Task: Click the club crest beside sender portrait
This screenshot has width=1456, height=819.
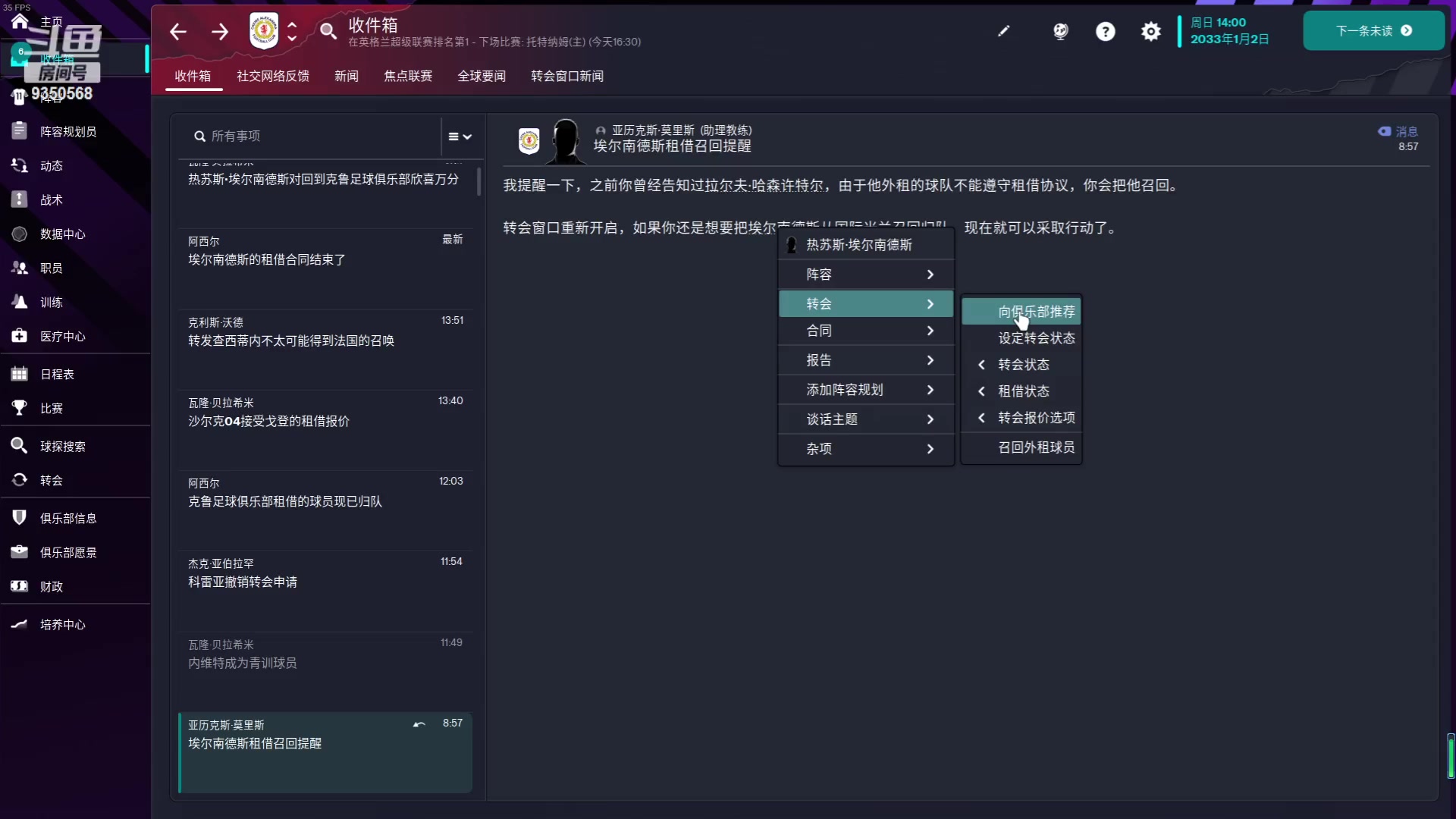Action: [529, 141]
